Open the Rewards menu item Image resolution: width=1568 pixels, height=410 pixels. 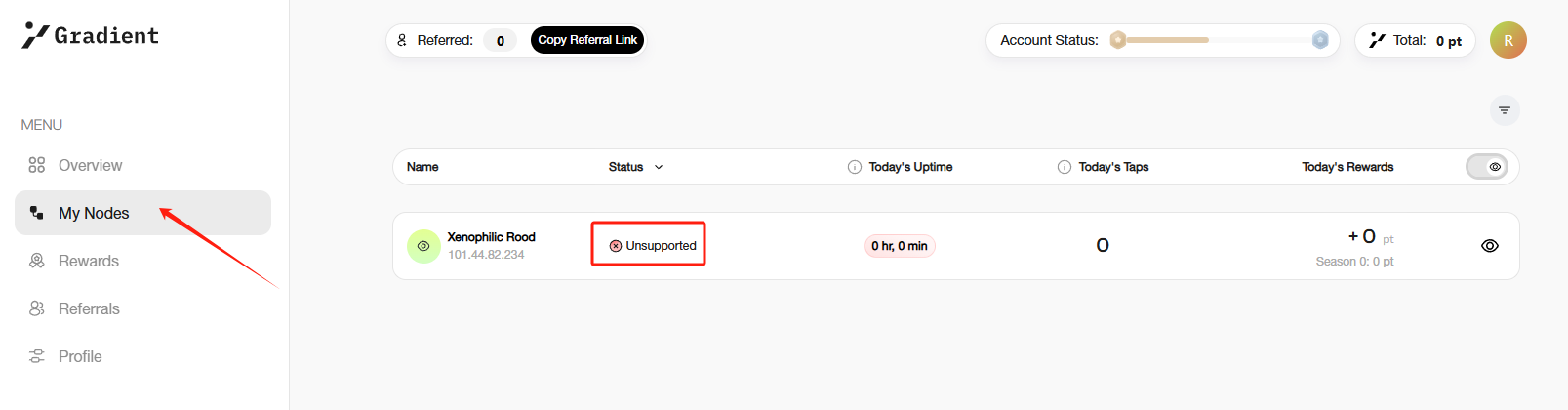88,261
